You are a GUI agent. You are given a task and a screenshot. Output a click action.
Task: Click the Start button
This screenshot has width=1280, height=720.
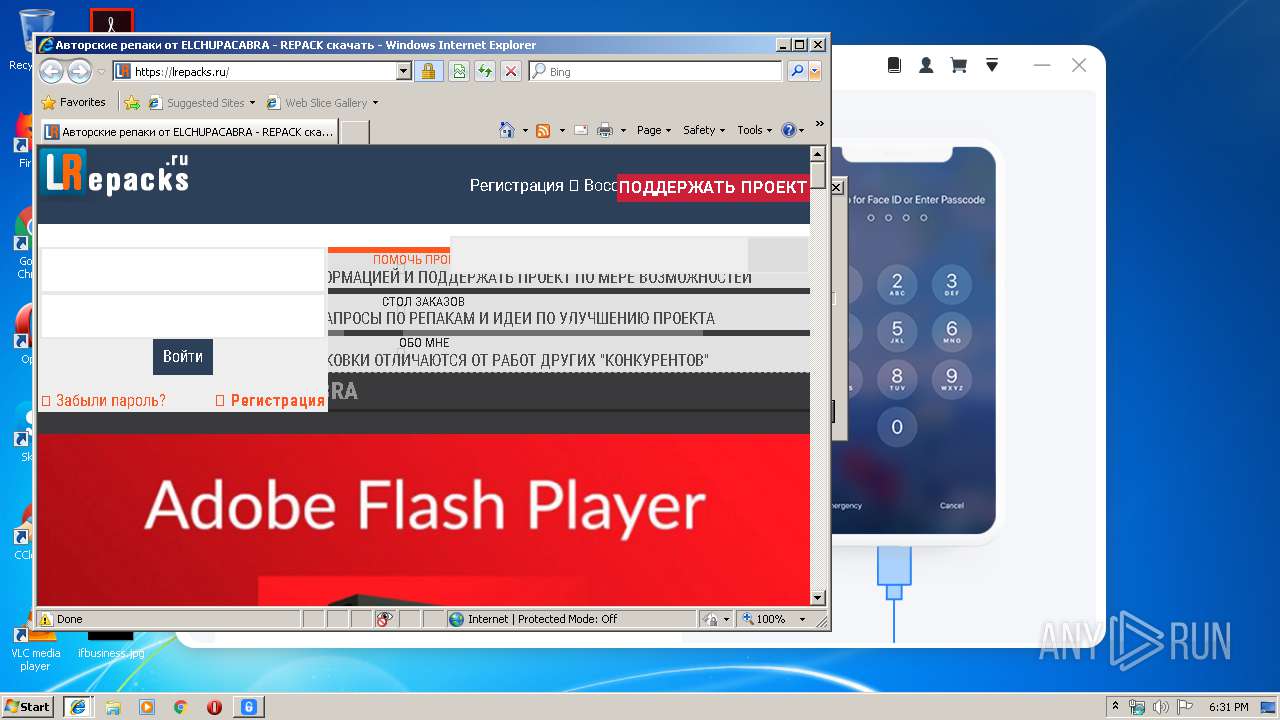[28, 706]
